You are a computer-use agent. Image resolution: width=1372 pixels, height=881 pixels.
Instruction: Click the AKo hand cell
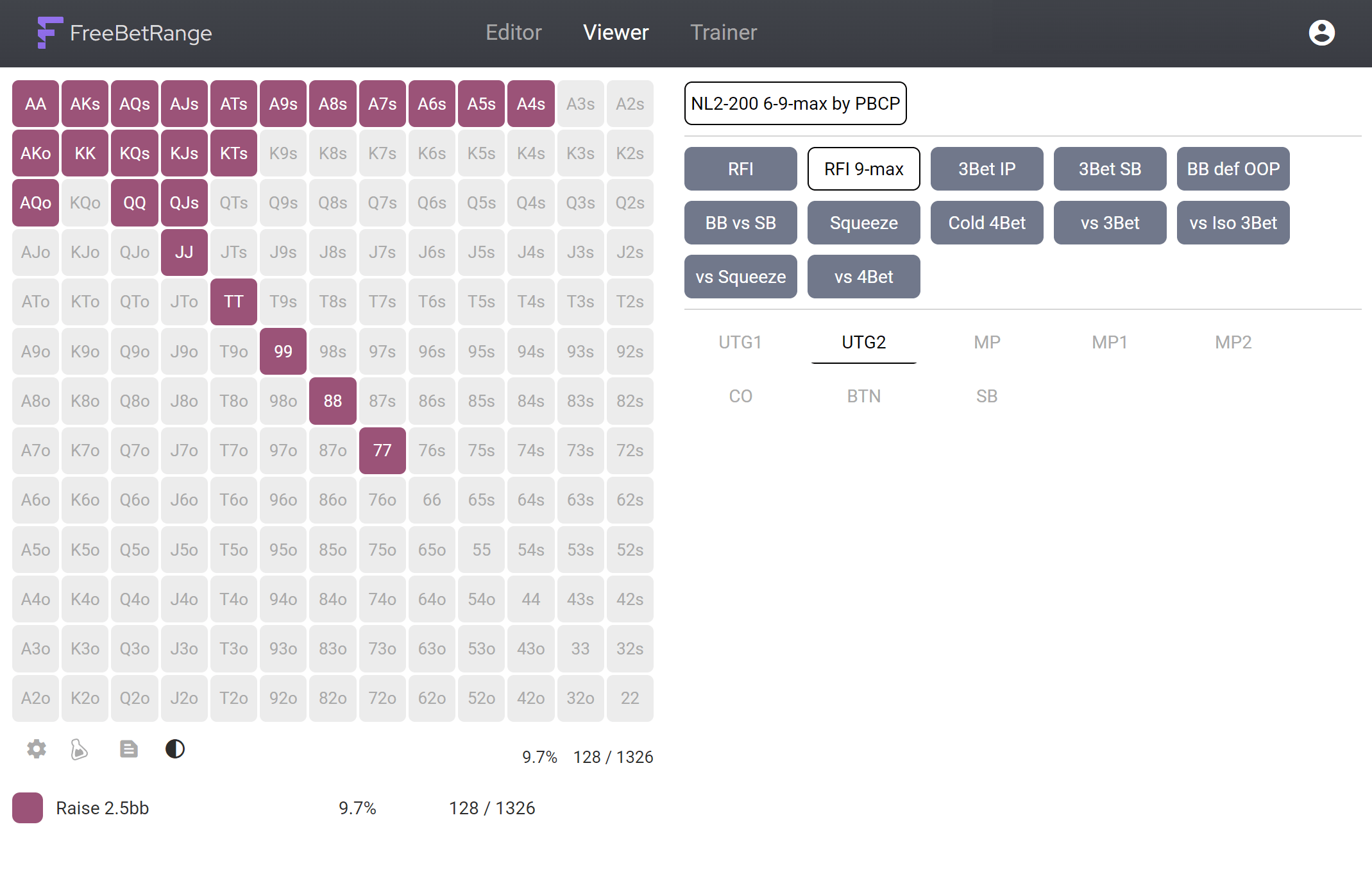point(35,153)
